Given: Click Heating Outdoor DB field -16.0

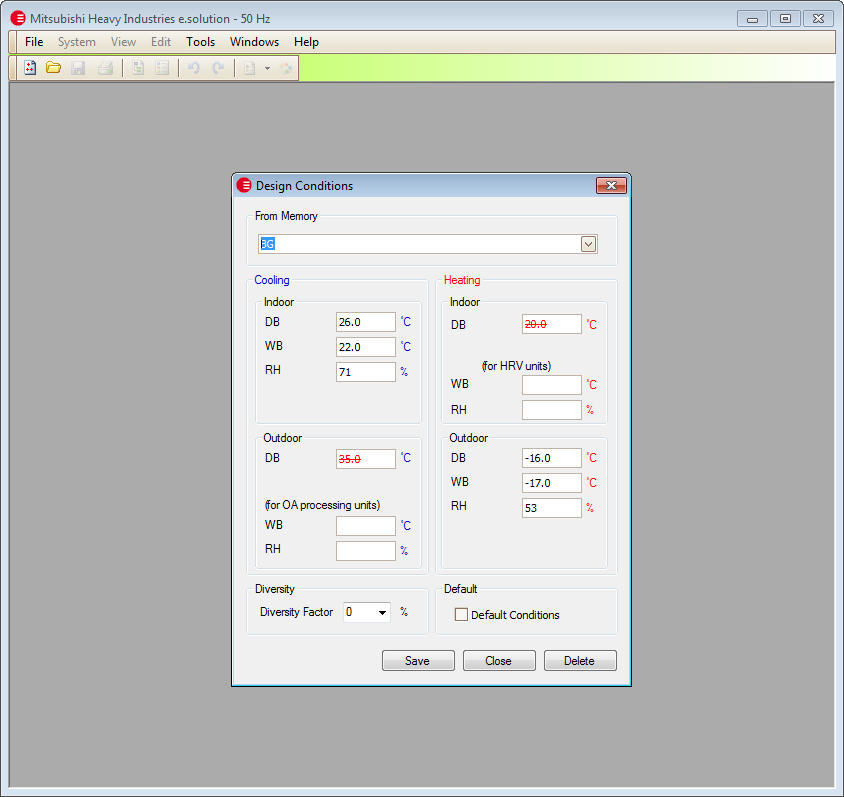Looking at the screenshot, I should (552, 458).
